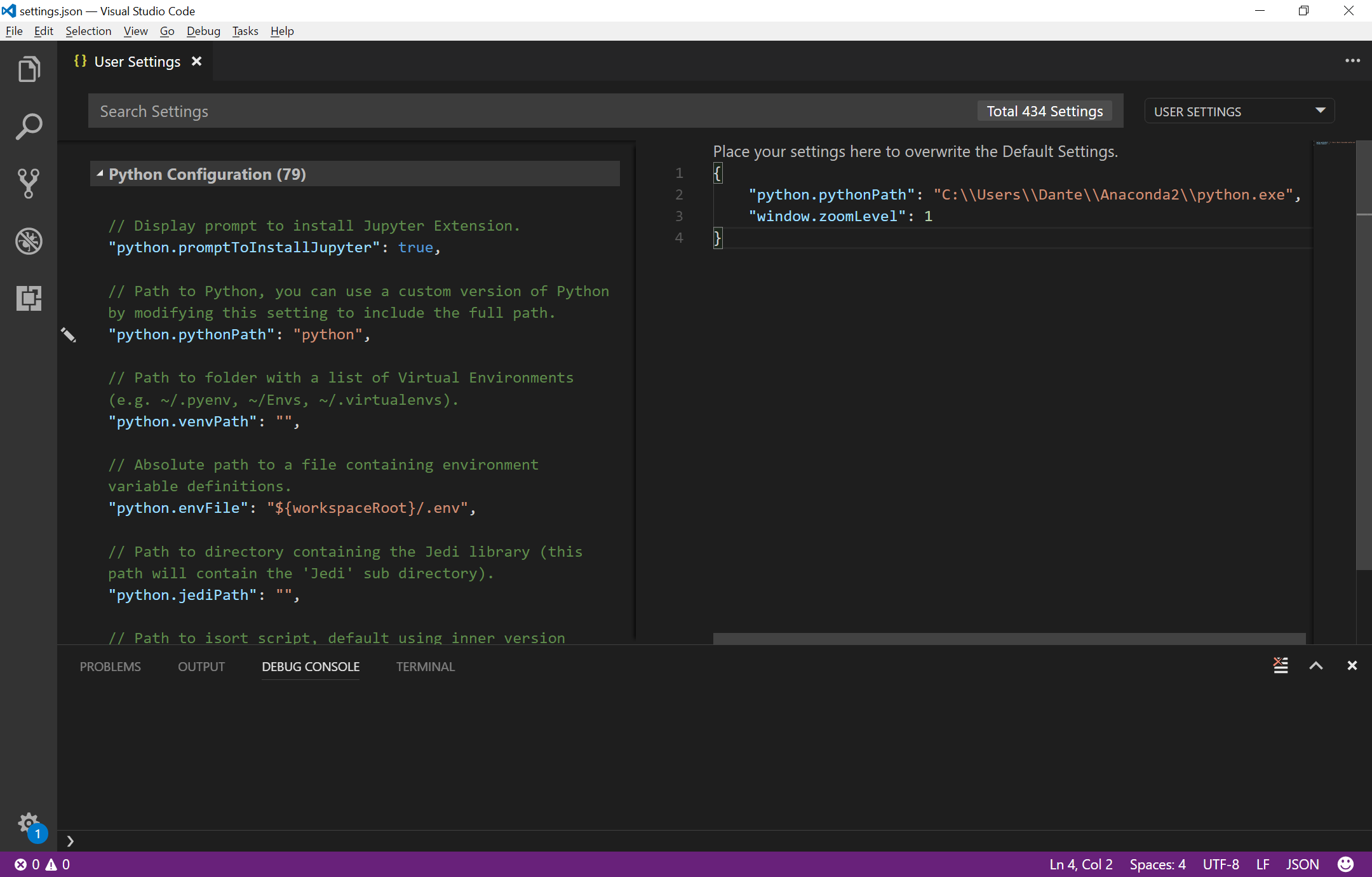Maximize the bottom panel with the chevron
1372x877 pixels.
(1316, 665)
